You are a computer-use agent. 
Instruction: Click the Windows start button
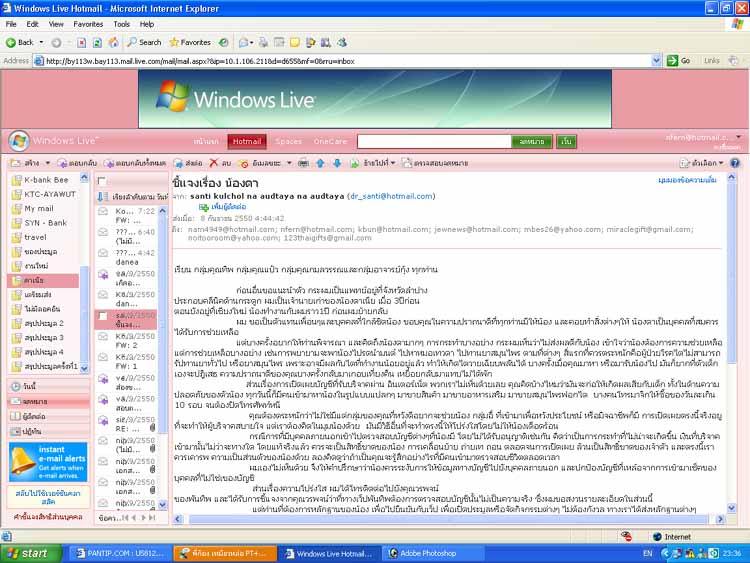[31, 553]
